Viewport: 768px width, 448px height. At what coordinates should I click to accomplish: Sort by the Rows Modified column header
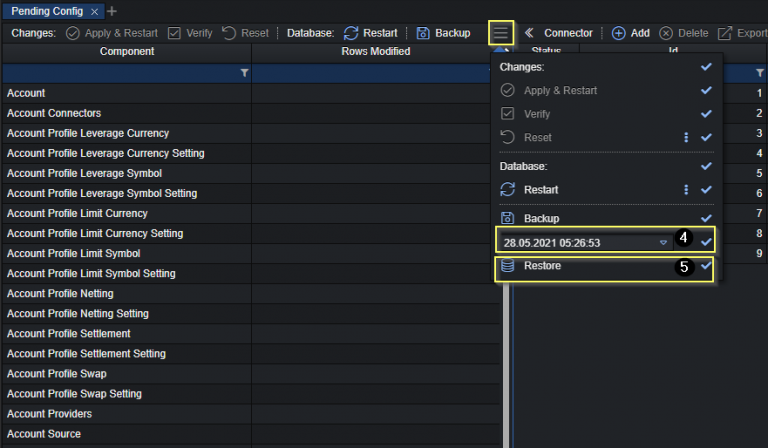(376, 51)
